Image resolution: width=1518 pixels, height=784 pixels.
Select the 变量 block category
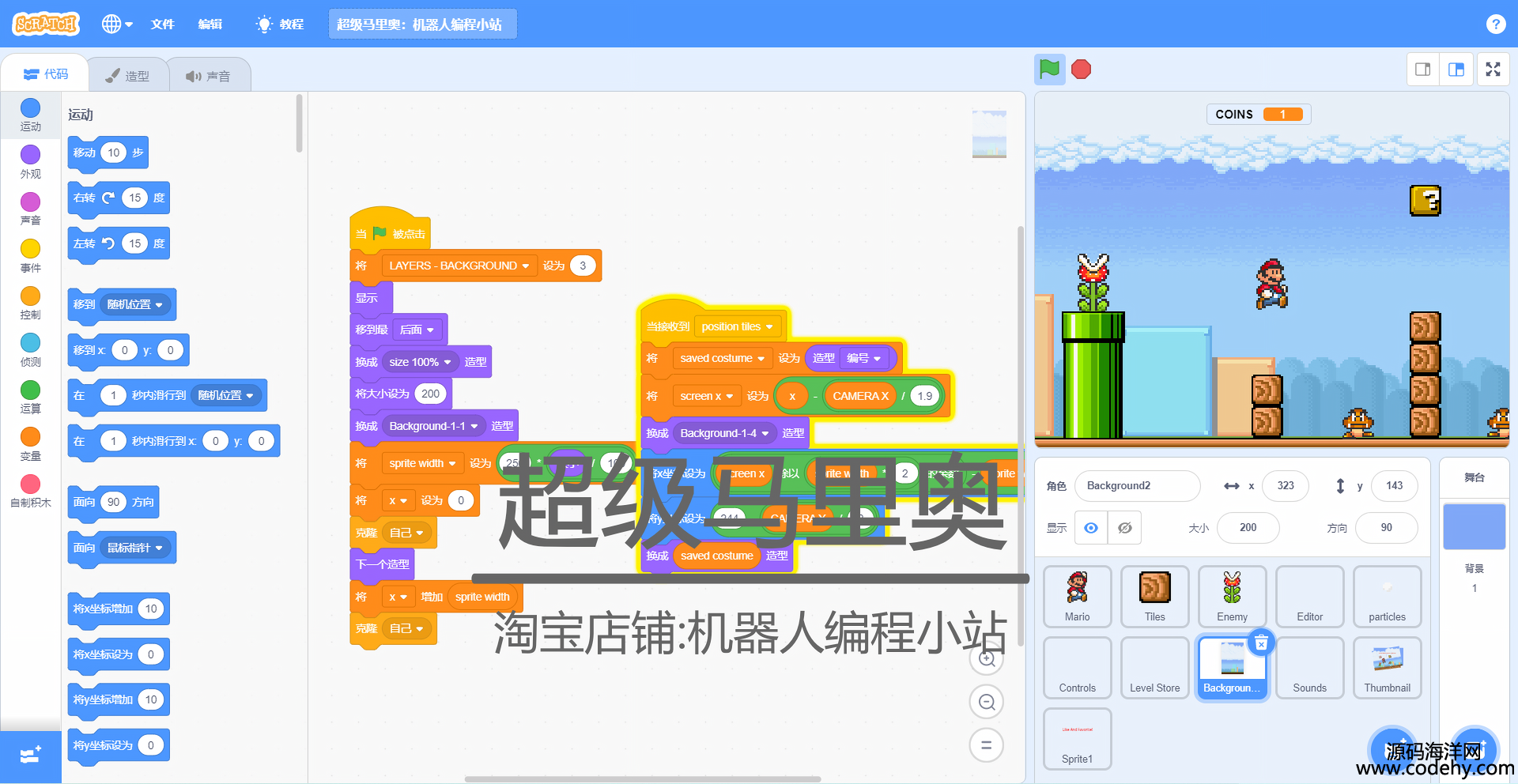point(30,444)
